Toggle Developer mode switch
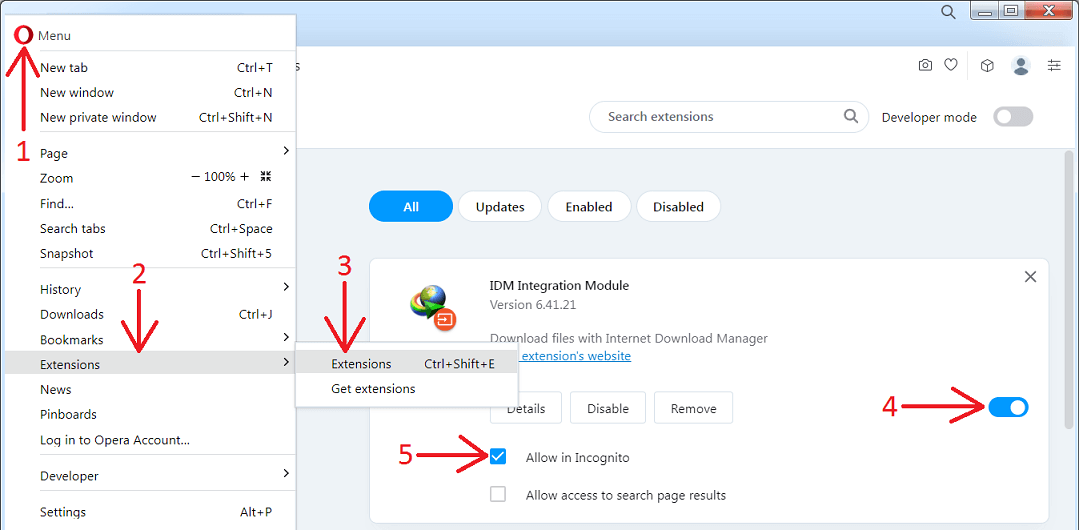The width and height of the screenshot is (1079, 530). [1012, 117]
